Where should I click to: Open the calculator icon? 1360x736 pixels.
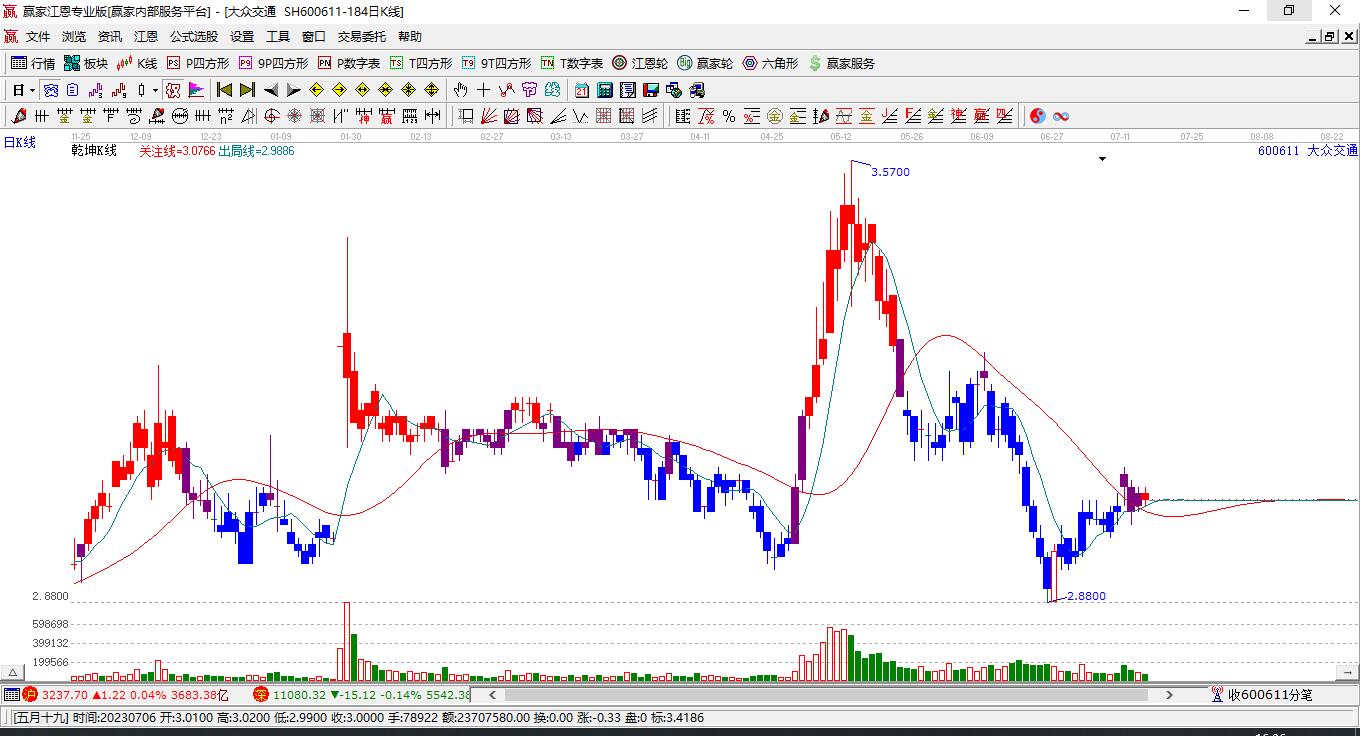click(605, 90)
